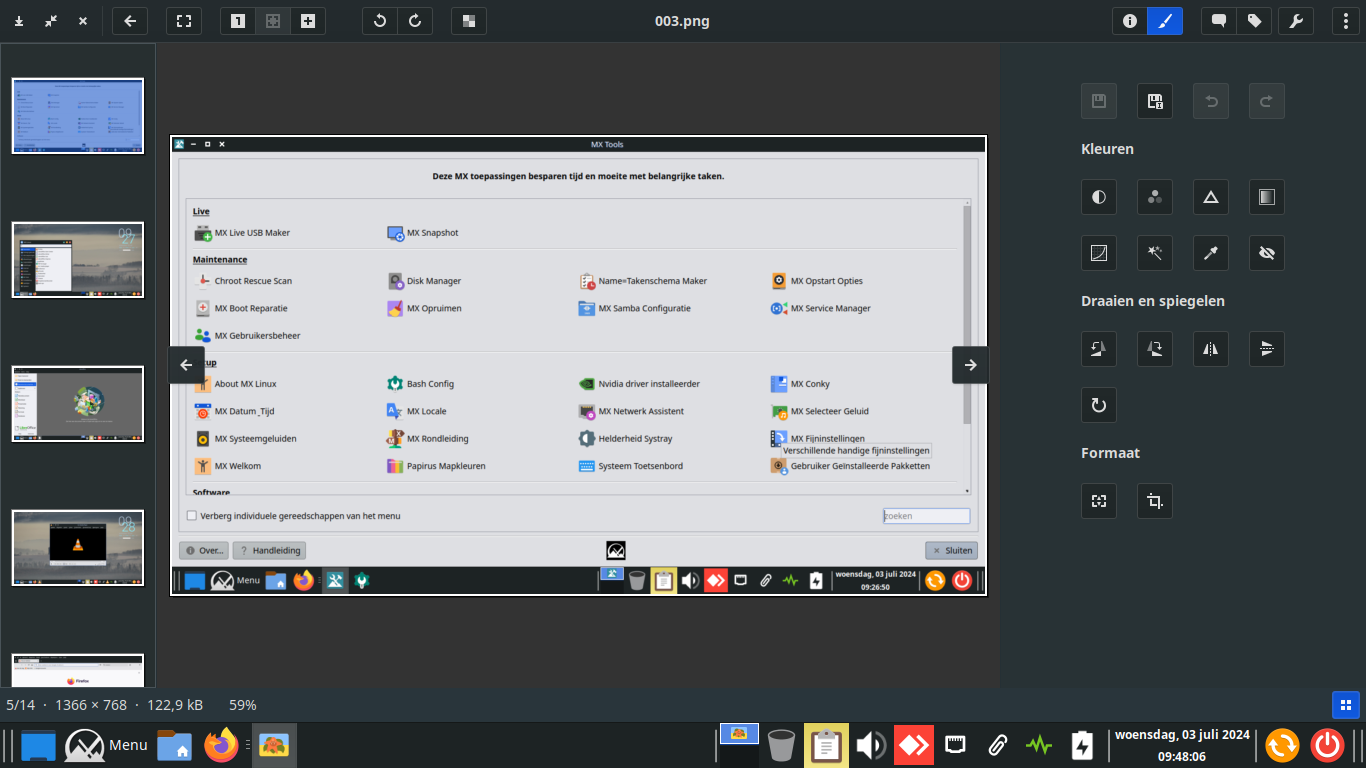This screenshot has height=768, width=1366.
Task: Click the save as icon in edit panel
Action: click(1155, 101)
